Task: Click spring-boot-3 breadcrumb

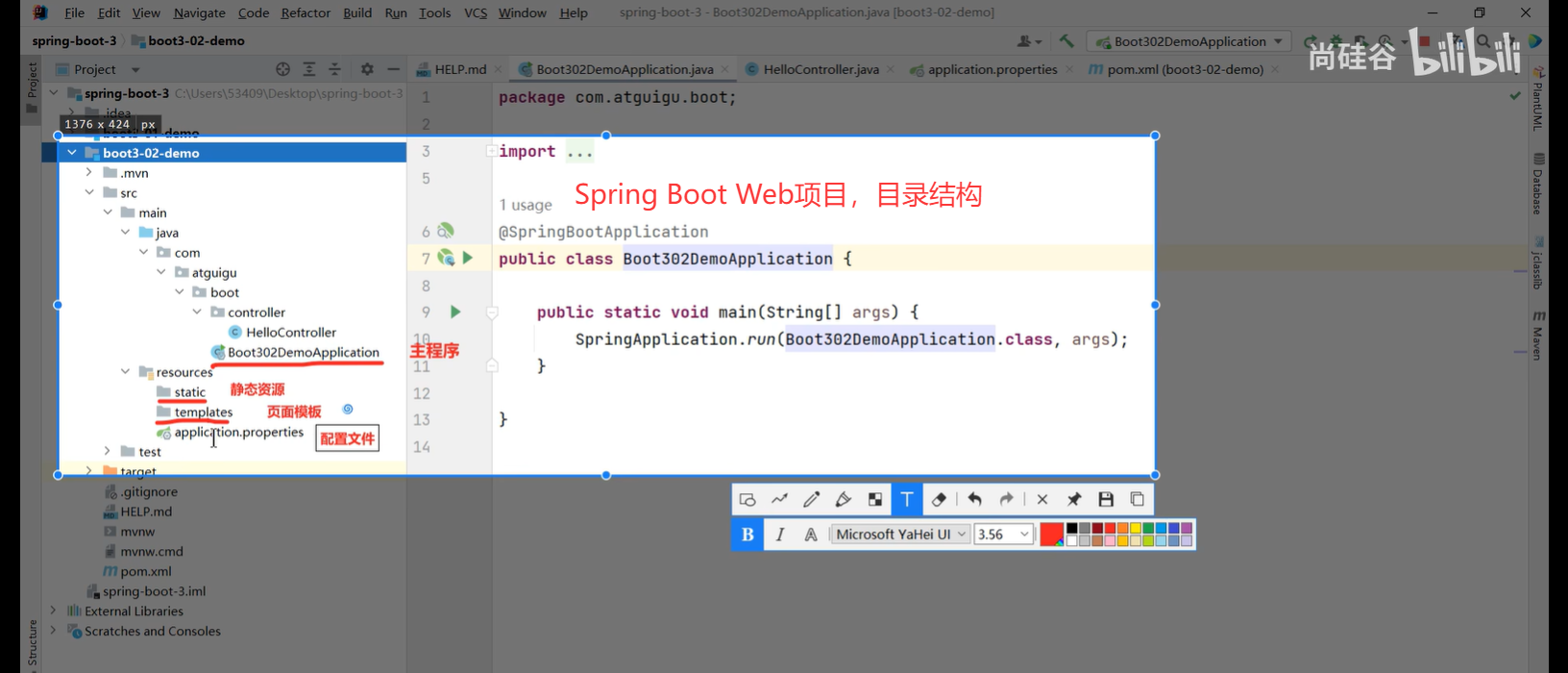Action: click(x=74, y=40)
